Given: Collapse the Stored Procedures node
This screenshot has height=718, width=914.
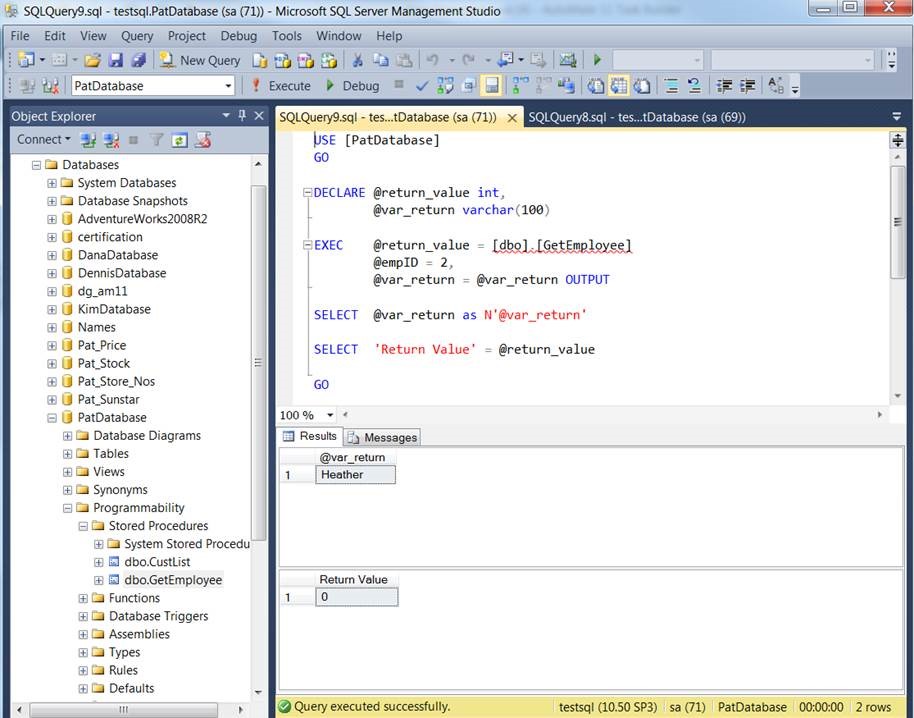Looking at the screenshot, I should (83, 526).
